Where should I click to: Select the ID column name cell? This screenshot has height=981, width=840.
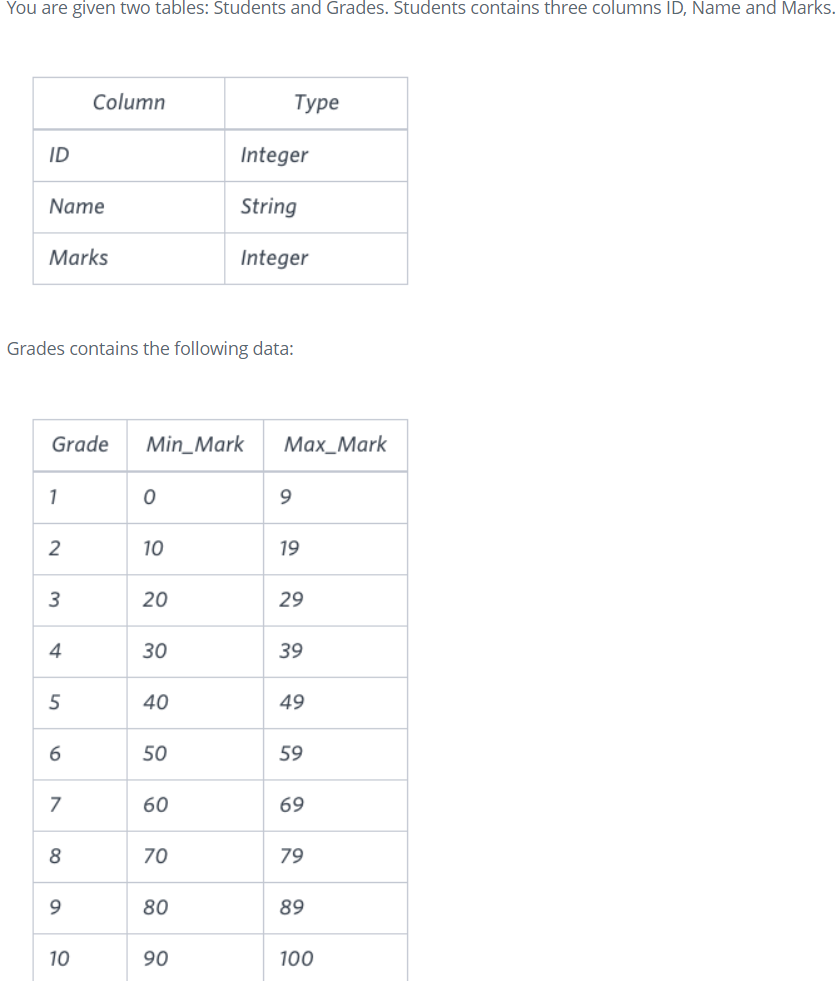[x=129, y=155]
